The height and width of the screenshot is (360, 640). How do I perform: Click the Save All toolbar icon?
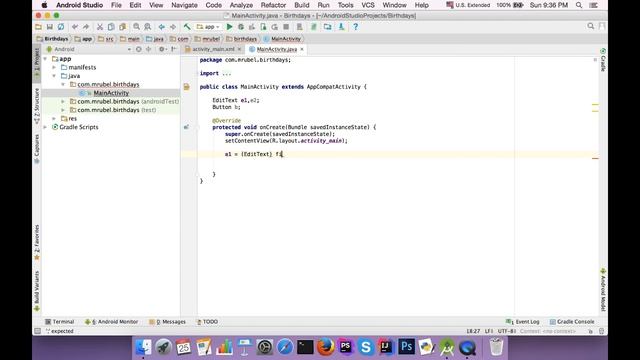[49, 27]
